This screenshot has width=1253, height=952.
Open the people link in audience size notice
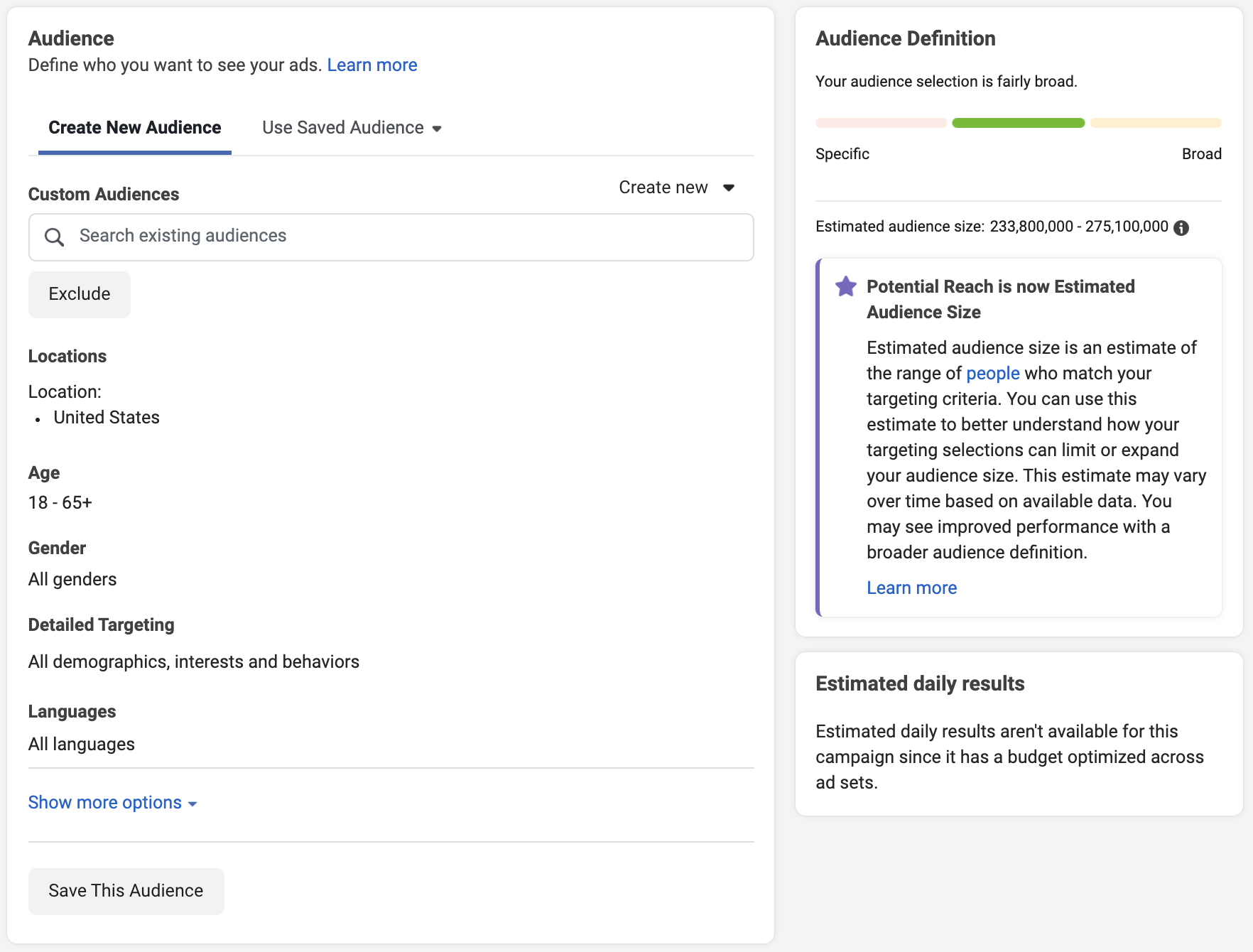[993, 374]
